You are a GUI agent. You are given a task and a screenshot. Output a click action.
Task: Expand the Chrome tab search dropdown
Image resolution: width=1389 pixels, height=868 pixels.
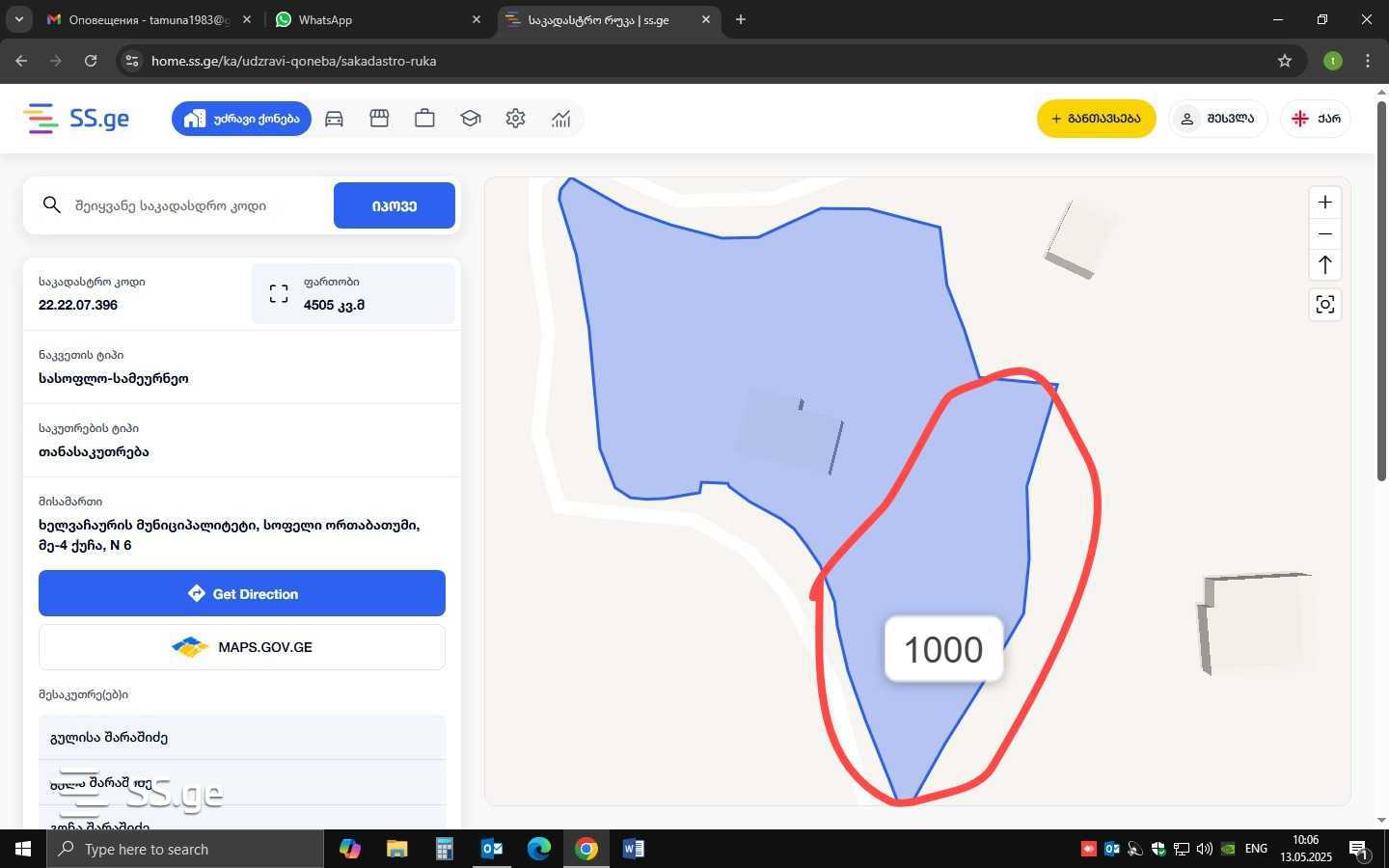pyautogui.click(x=18, y=19)
